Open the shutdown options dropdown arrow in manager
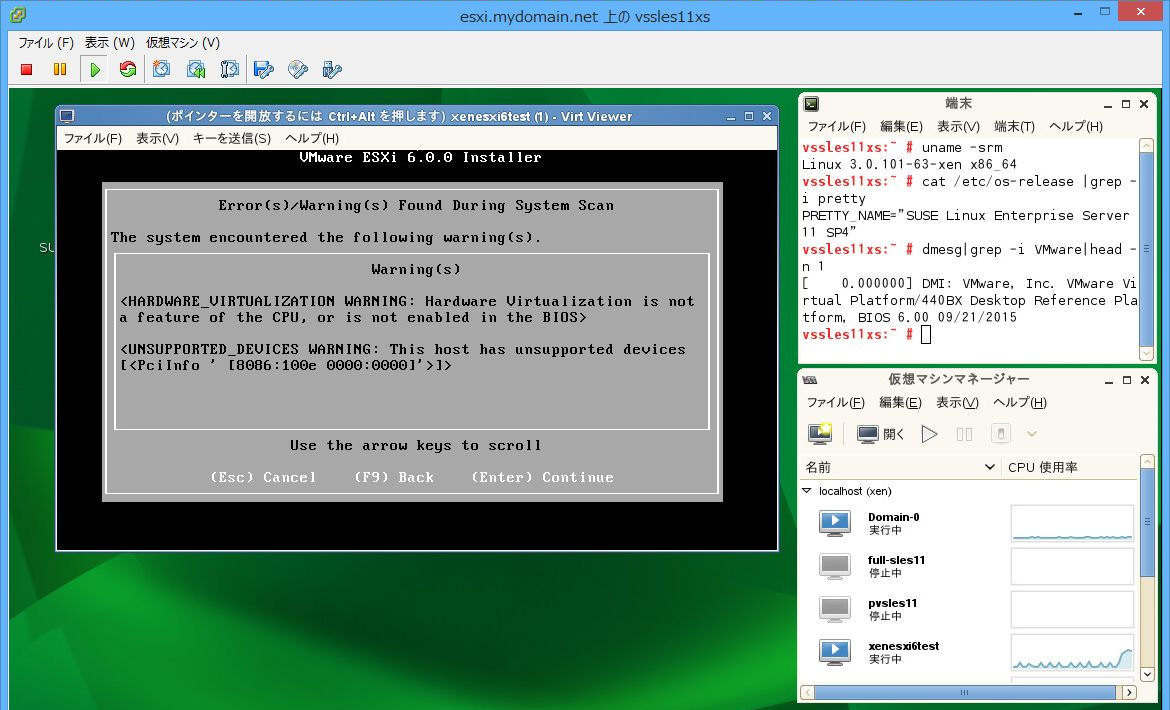The image size is (1170, 710). [1032, 433]
